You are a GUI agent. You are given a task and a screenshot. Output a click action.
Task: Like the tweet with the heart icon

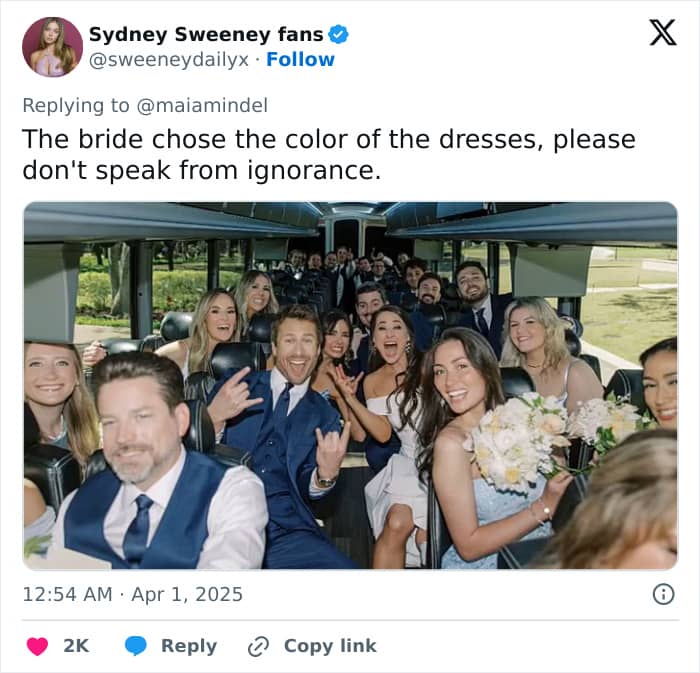(x=37, y=646)
